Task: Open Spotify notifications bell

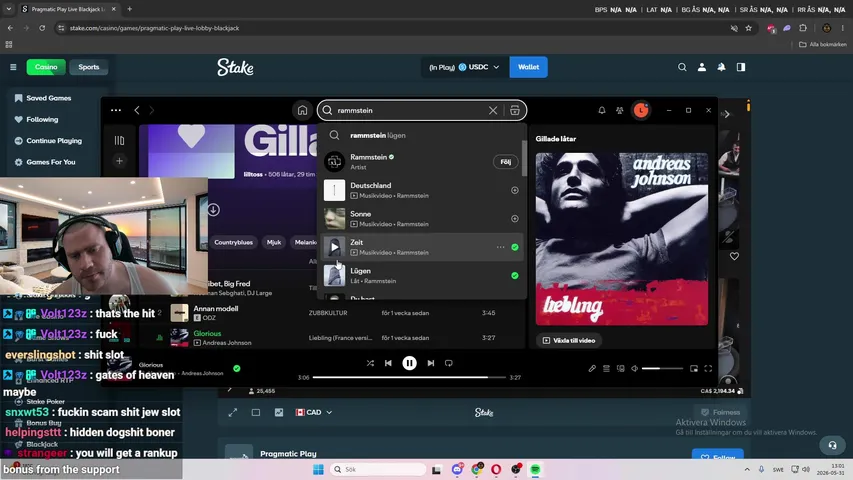Action: tap(602, 110)
